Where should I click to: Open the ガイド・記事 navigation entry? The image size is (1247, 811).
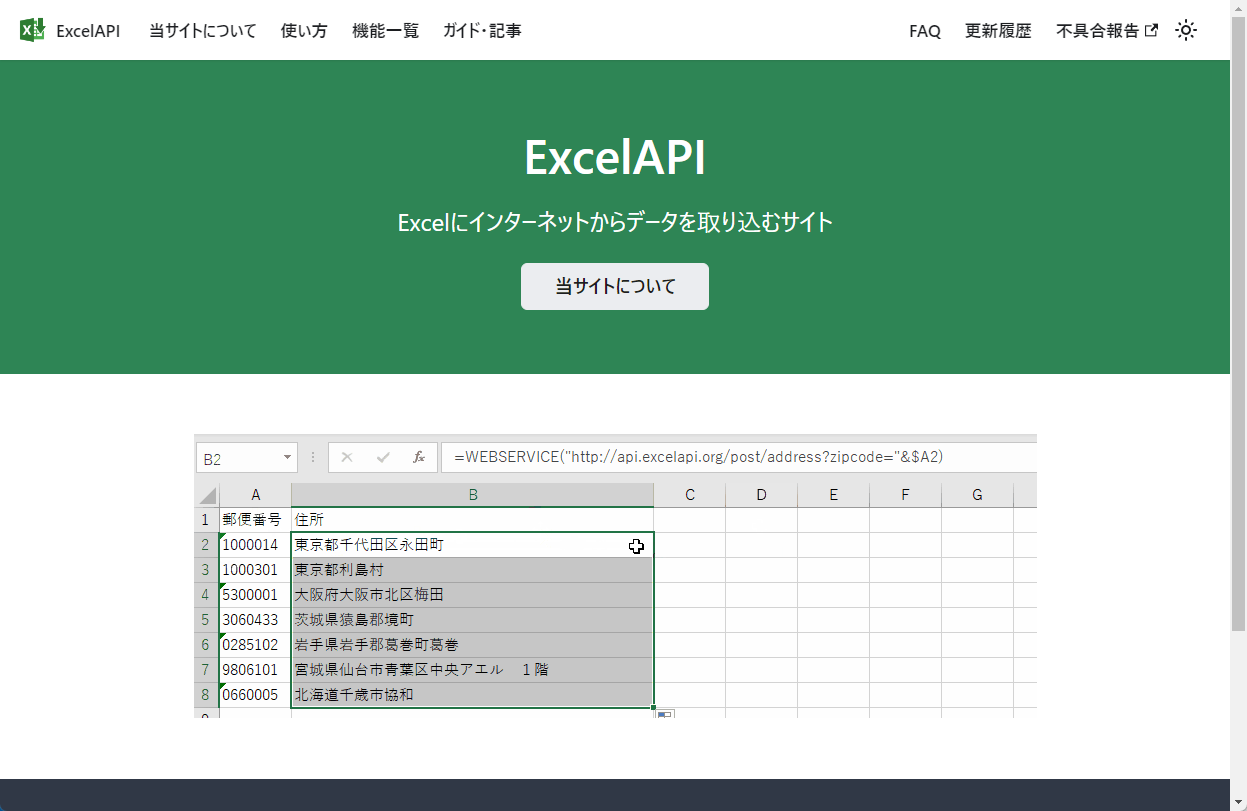pyautogui.click(x=481, y=31)
